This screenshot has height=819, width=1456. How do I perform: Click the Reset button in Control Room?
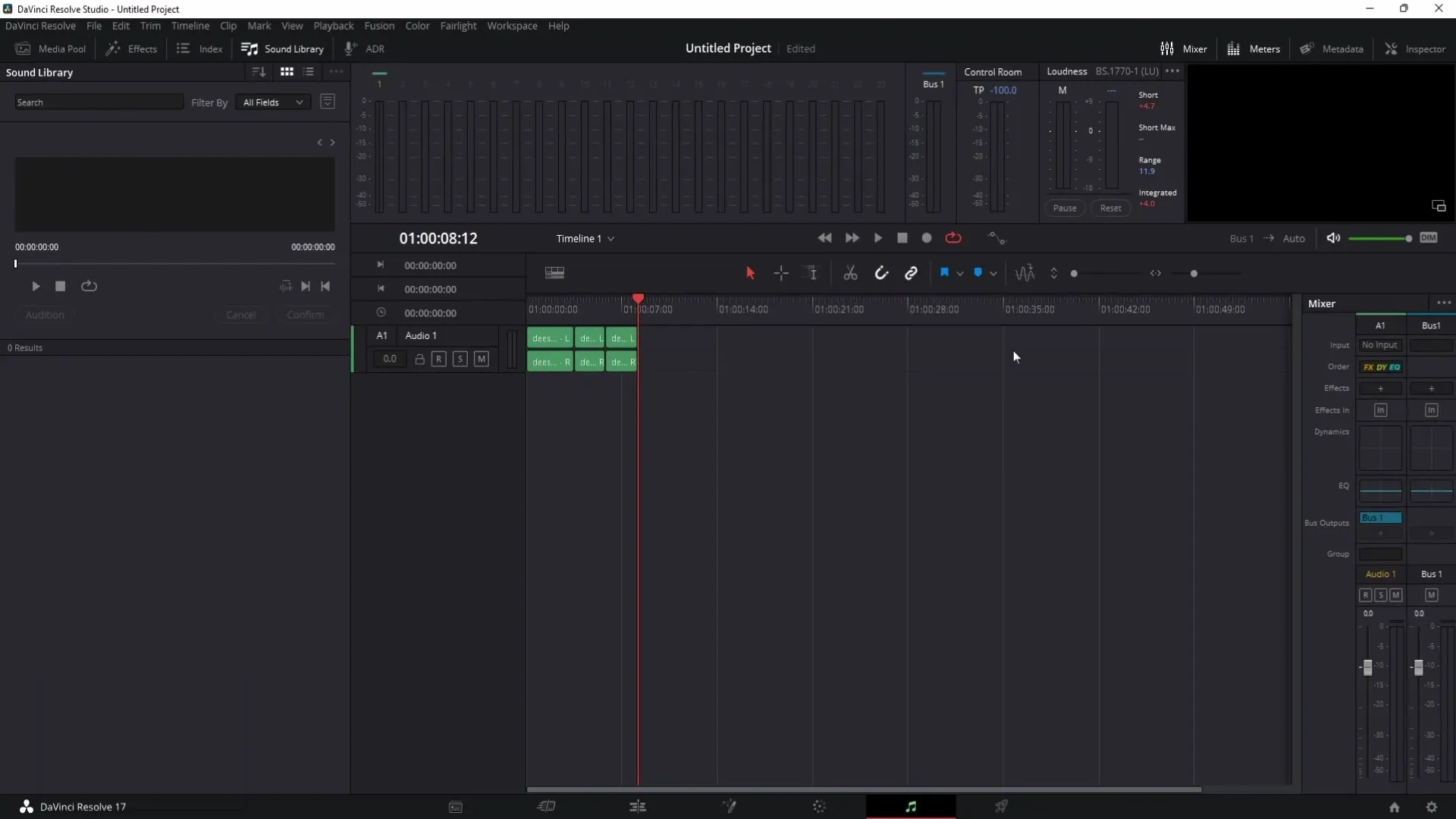1110,208
